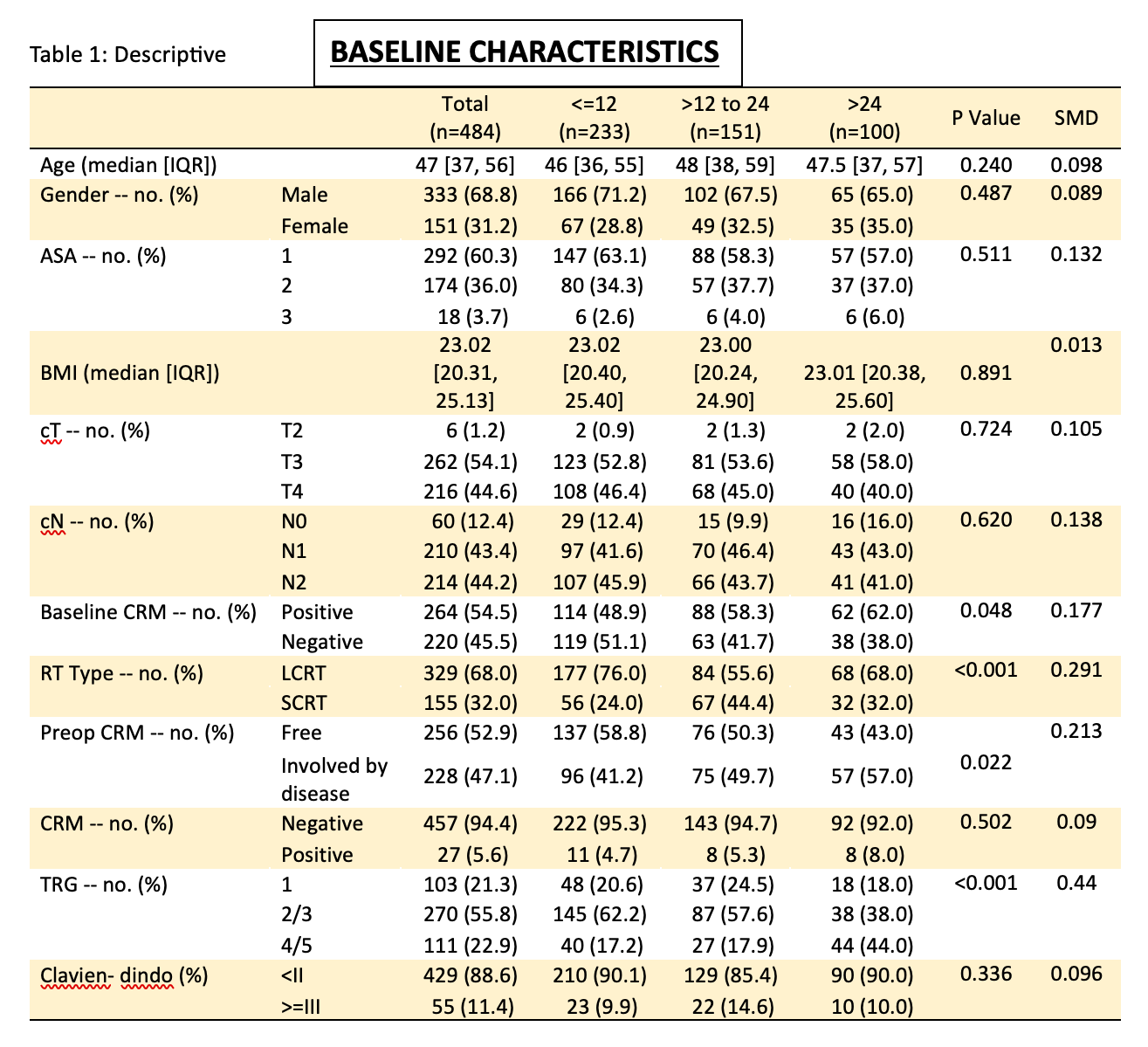Select the 'Age (median [IQR])' row label
Viewport: 1148px width, 1047px height.
pyautogui.click(x=128, y=165)
